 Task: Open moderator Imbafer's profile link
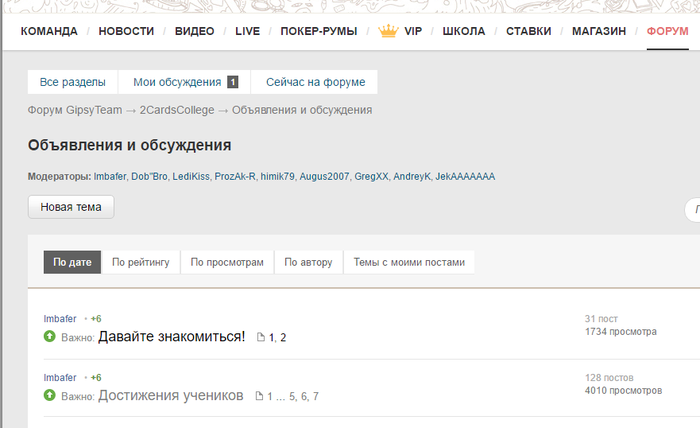click(110, 176)
